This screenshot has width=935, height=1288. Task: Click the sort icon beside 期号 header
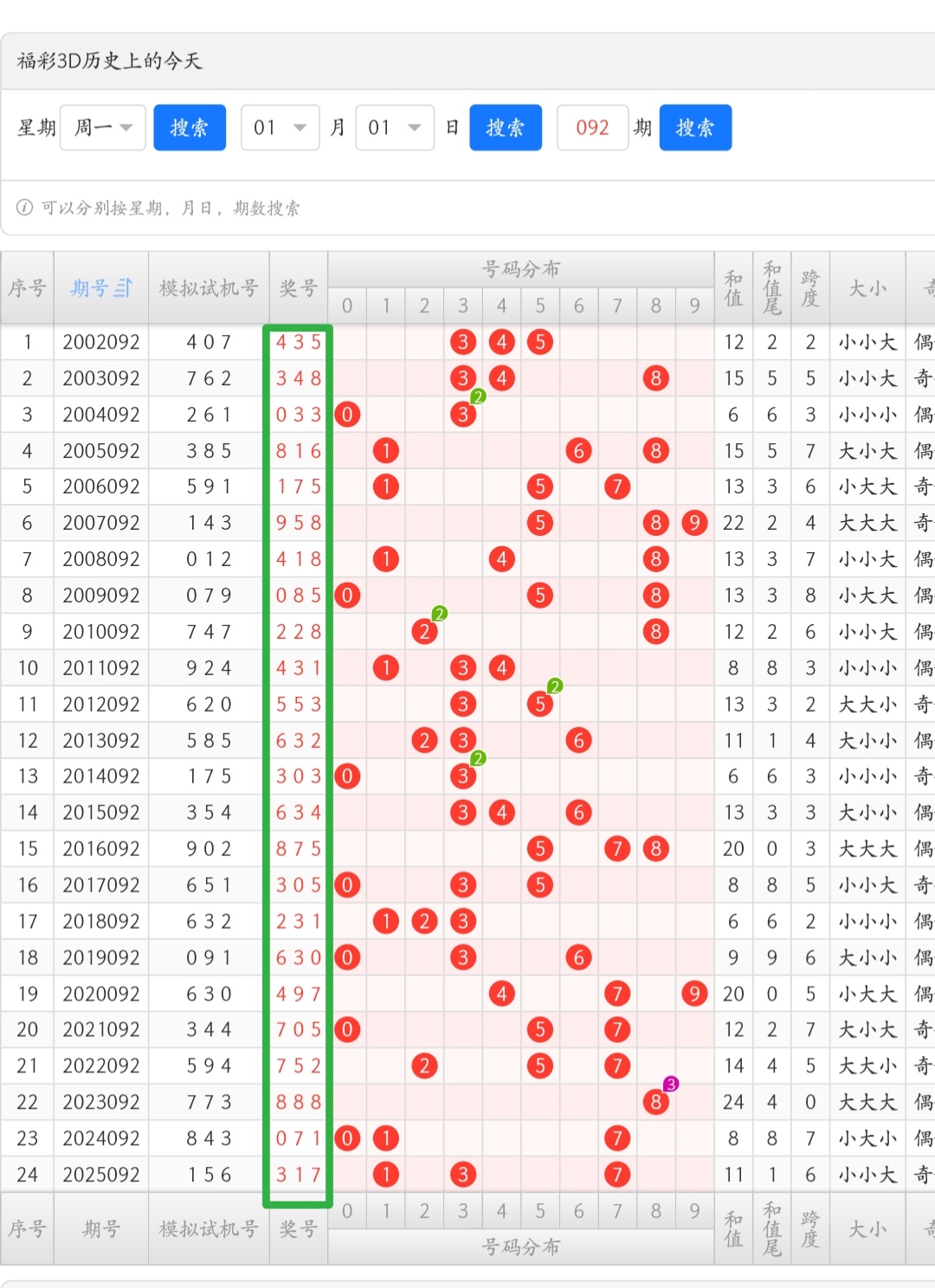[x=124, y=288]
